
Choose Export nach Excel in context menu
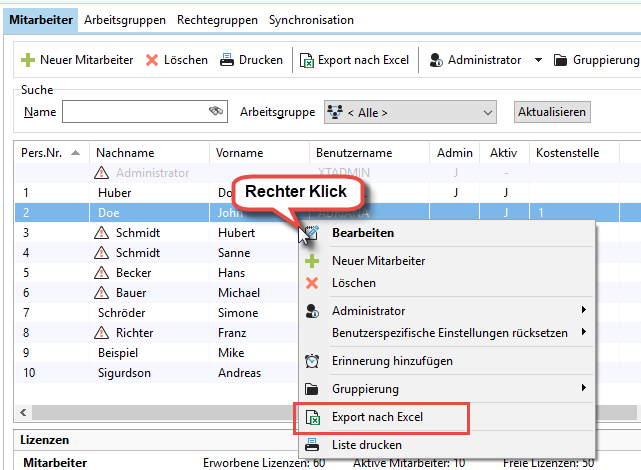coord(378,416)
